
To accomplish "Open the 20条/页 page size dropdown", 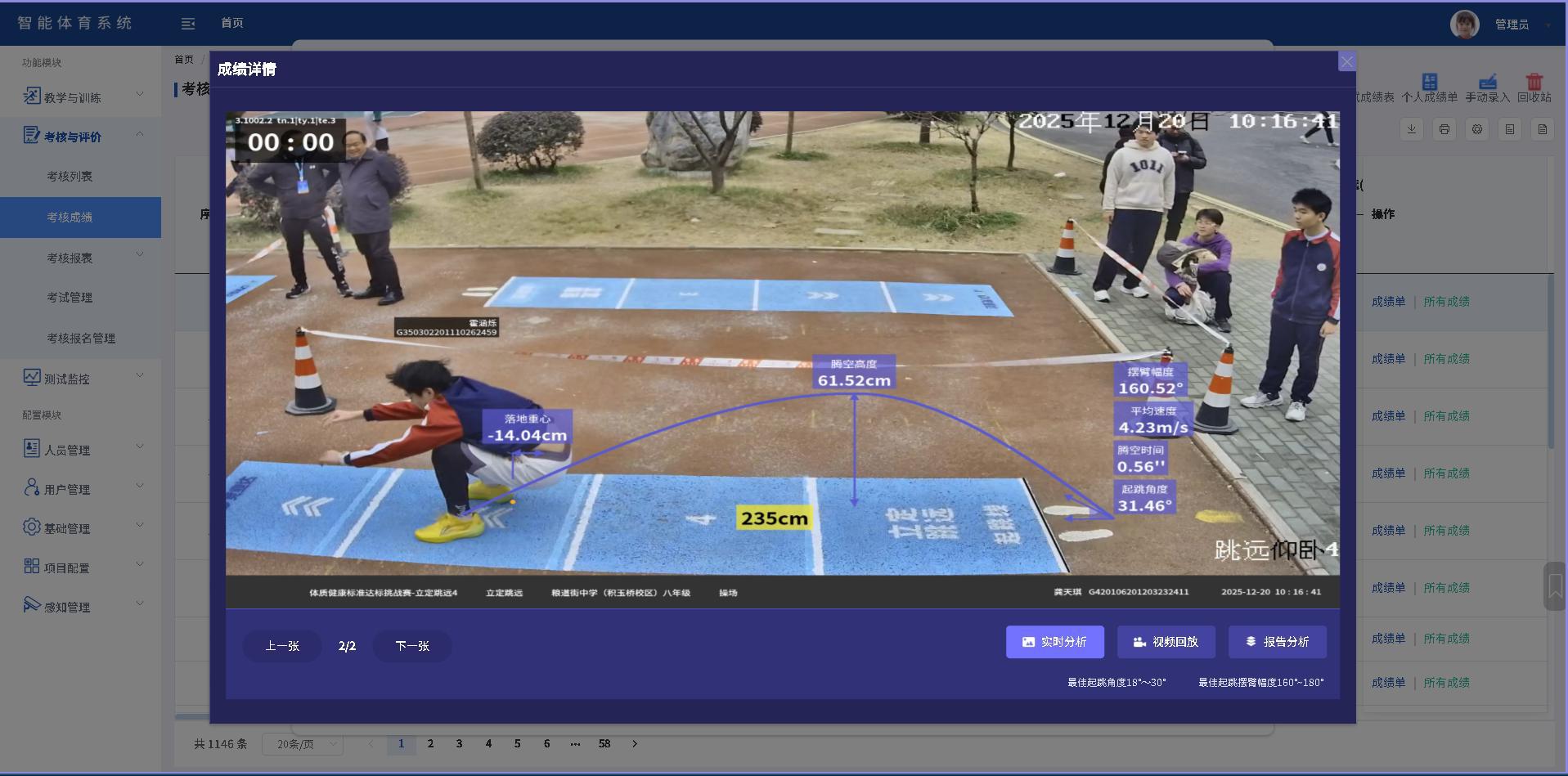I will tap(303, 744).
